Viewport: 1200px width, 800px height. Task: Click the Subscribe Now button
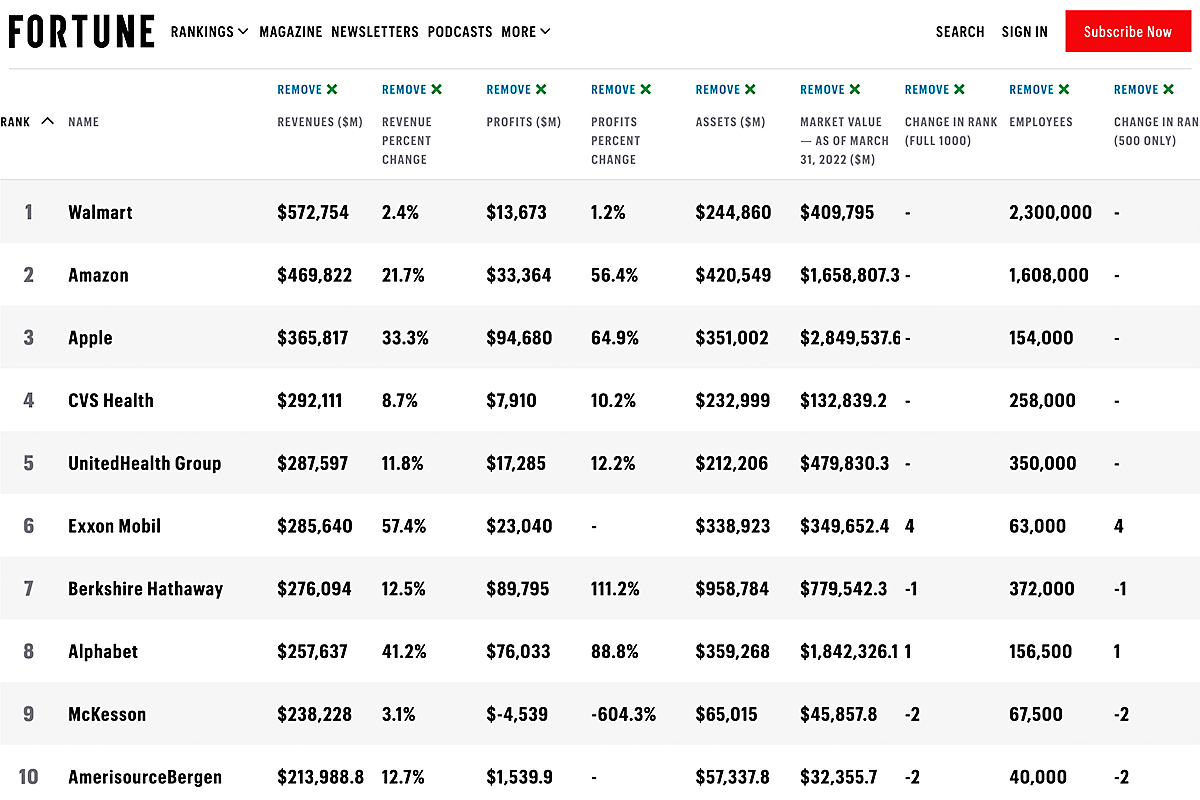[1127, 32]
